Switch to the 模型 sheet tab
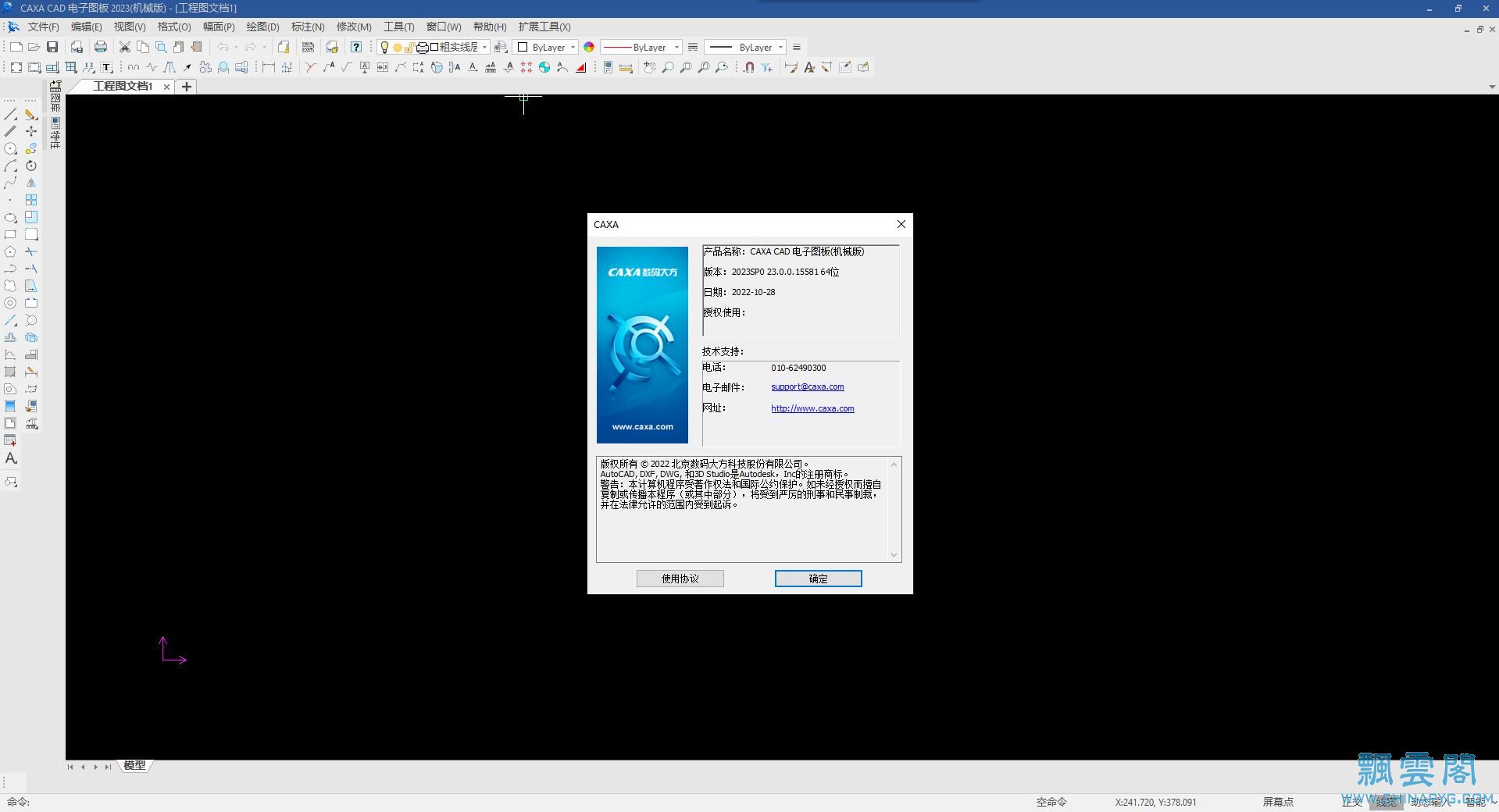The height and width of the screenshot is (812, 1499). pyautogui.click(x=134, y=766)
